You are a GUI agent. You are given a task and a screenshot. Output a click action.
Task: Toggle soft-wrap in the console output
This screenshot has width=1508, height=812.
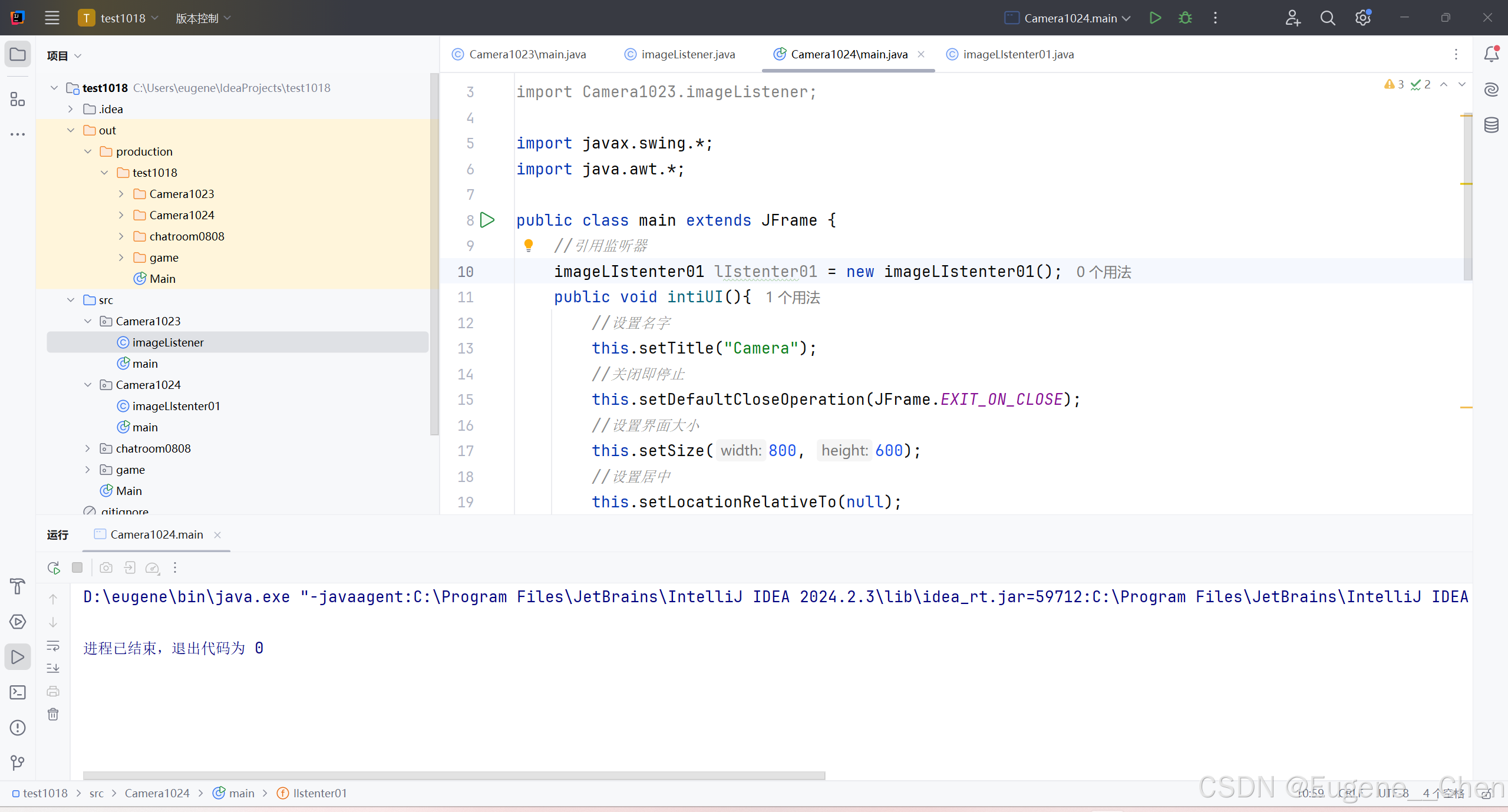click(53, 646)
